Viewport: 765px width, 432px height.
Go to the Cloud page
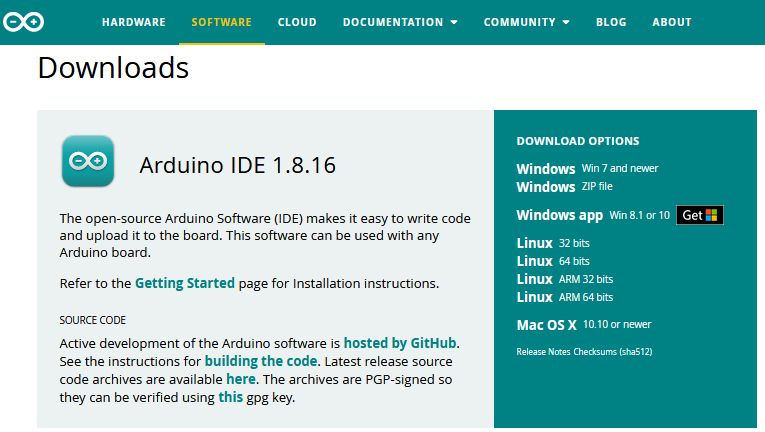[x=297, y=22]
